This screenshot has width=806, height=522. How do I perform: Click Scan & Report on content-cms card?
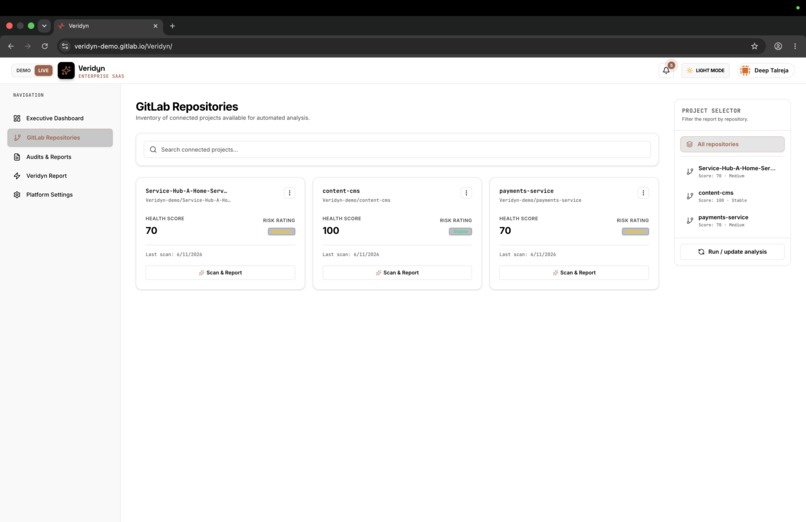coord(397,273)
